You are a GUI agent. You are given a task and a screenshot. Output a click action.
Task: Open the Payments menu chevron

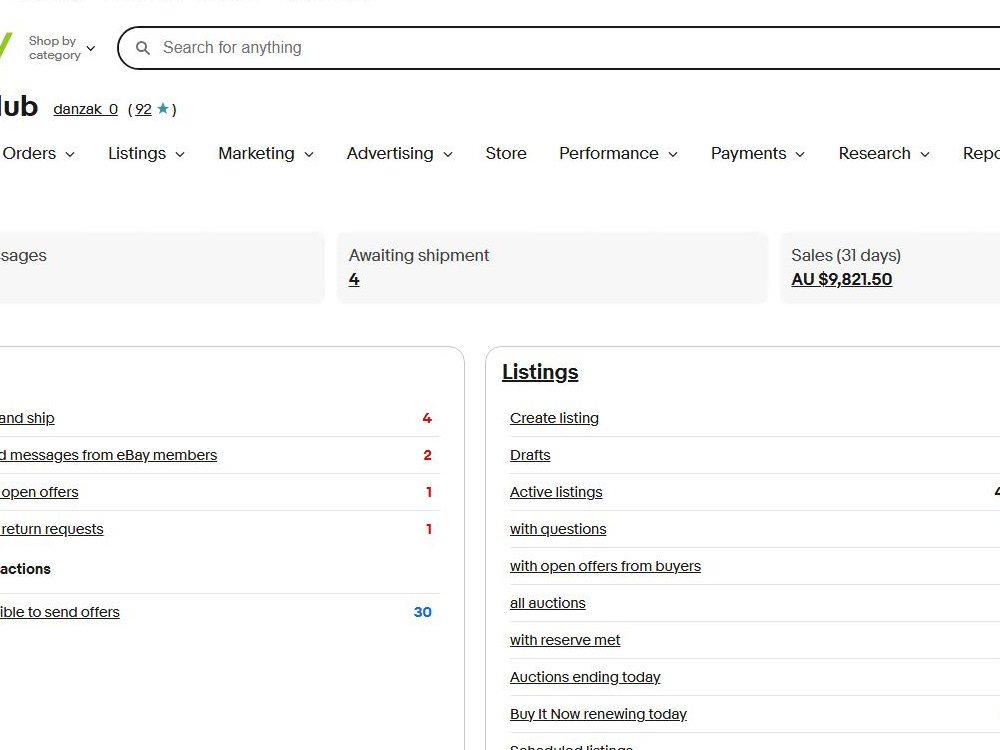pyautogui.click(x=800, y=154)
